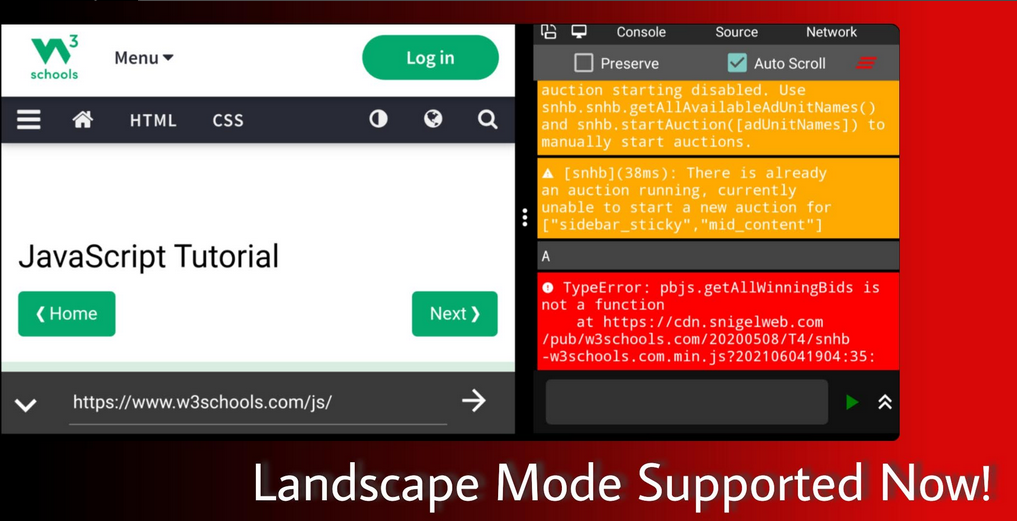Viewport: 1017px width, 521px height.
Task: Open the CSS tutorial link
Action: tap(228, 120)
